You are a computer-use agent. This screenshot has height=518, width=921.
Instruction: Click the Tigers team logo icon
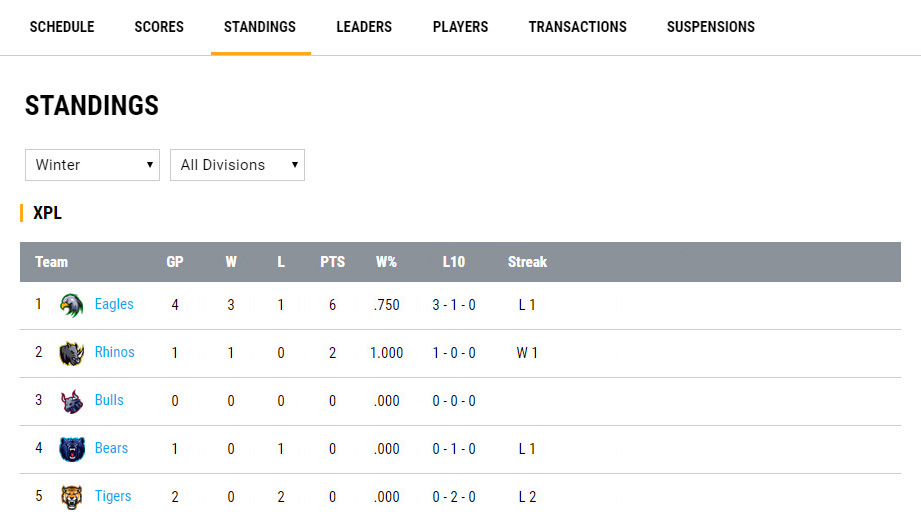pos(71,497)
